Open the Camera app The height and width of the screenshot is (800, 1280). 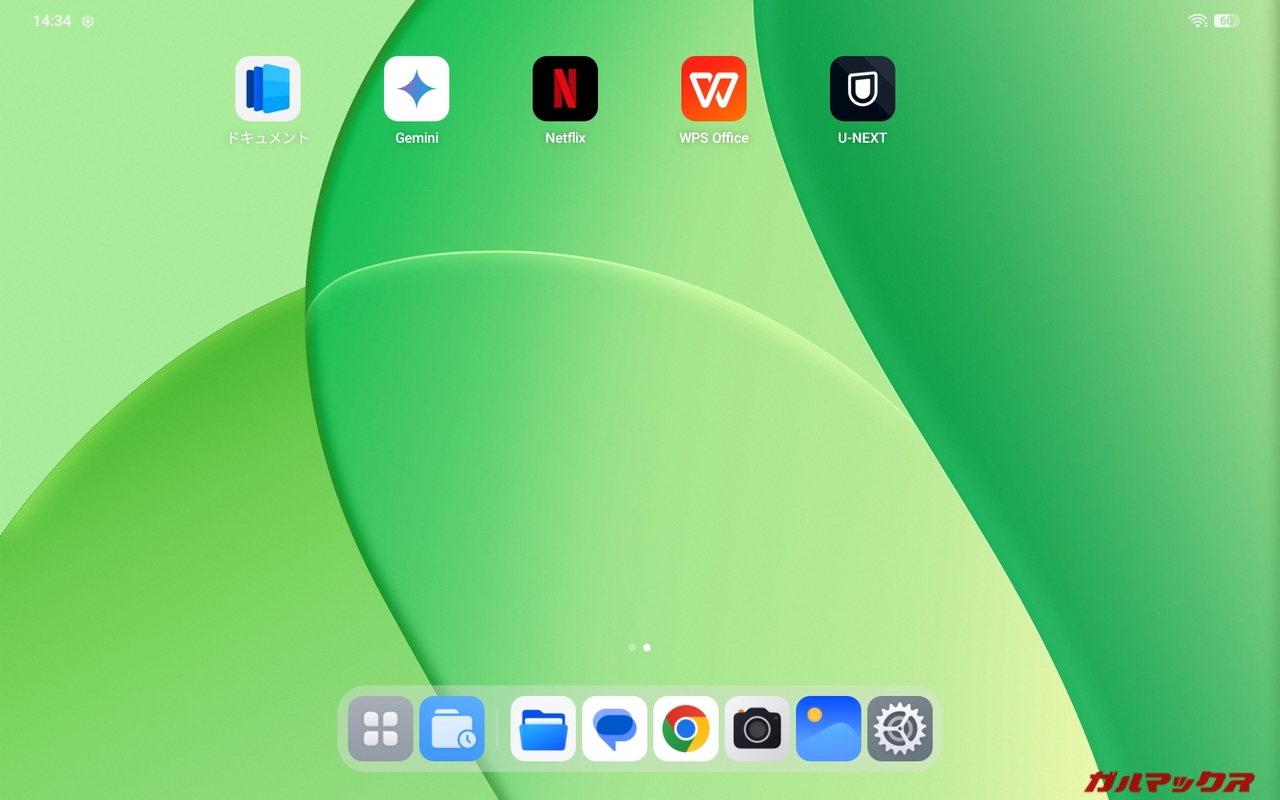click(x=757, y=729)
